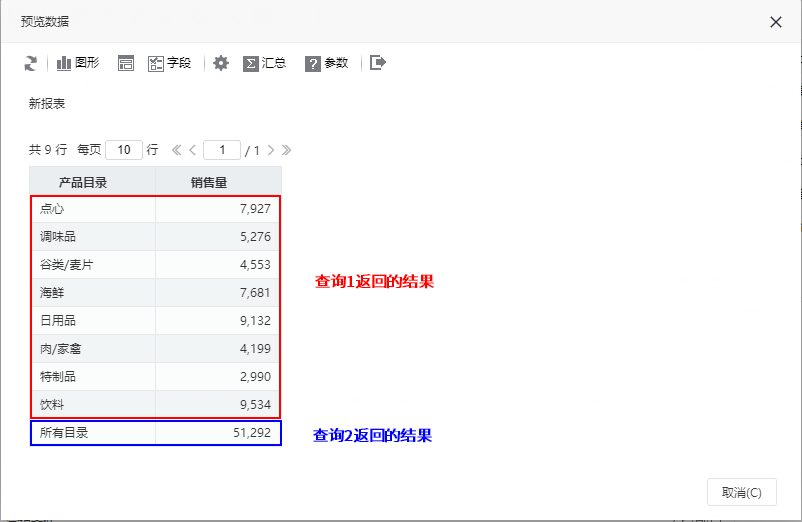This screenshot has width=802, height=522.
Task: Open the 图形 chart view
Action: coord(78,63)
